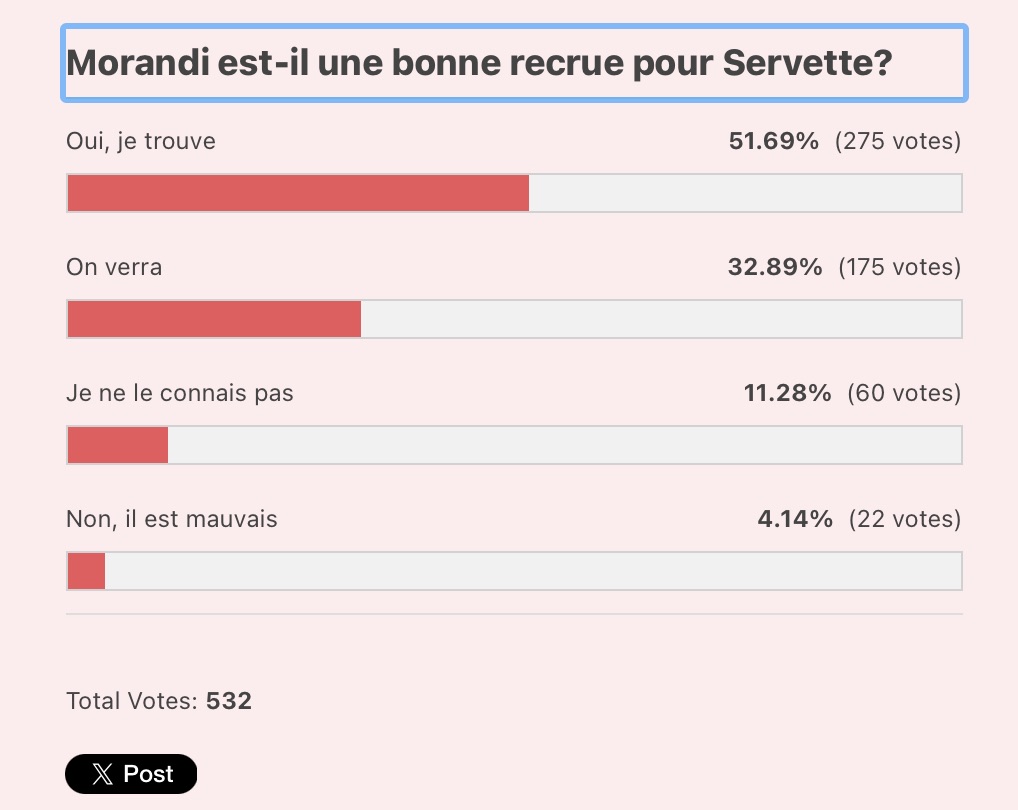1018x810 pixels.
Task: Click the red fill of the "On verra" bar
Action: 214,319
